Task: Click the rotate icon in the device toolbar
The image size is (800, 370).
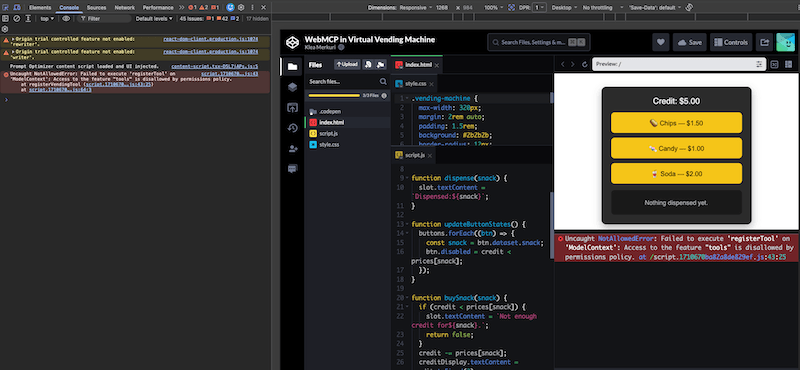Action: pyautogui.click(x=689, y=8)
